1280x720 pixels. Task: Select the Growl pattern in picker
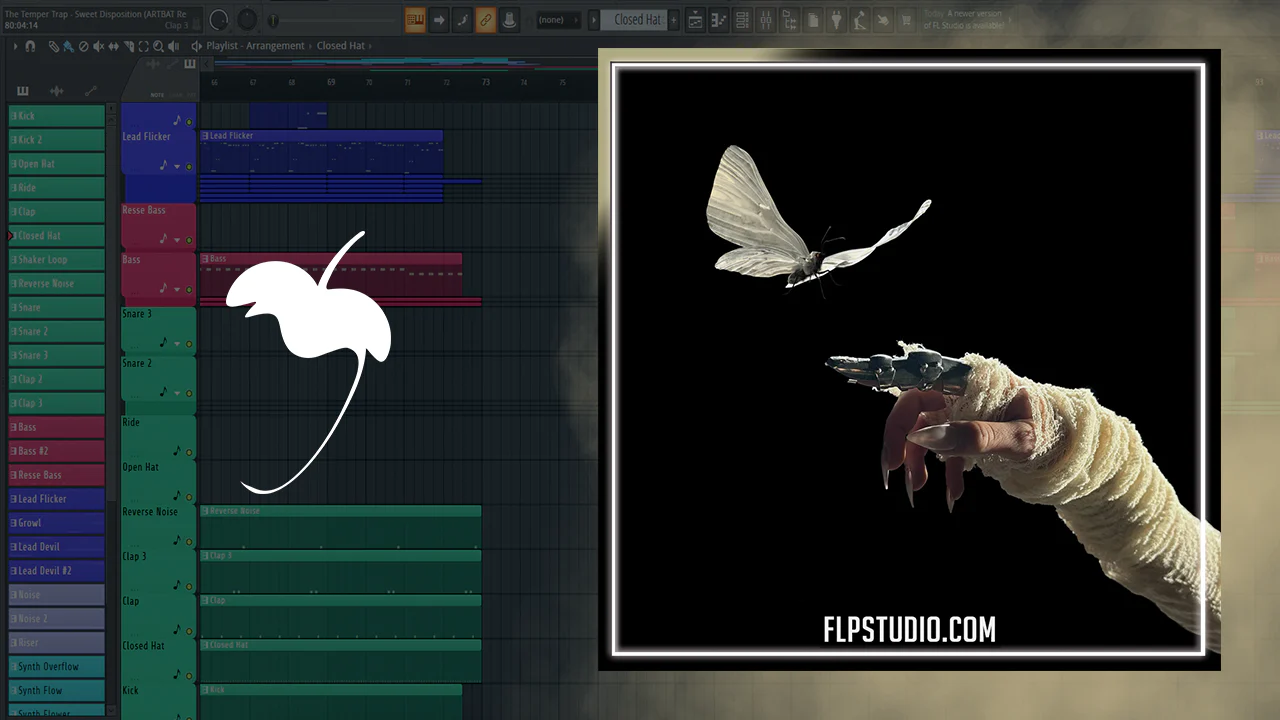pyautogui.click(x=57, y=523)
